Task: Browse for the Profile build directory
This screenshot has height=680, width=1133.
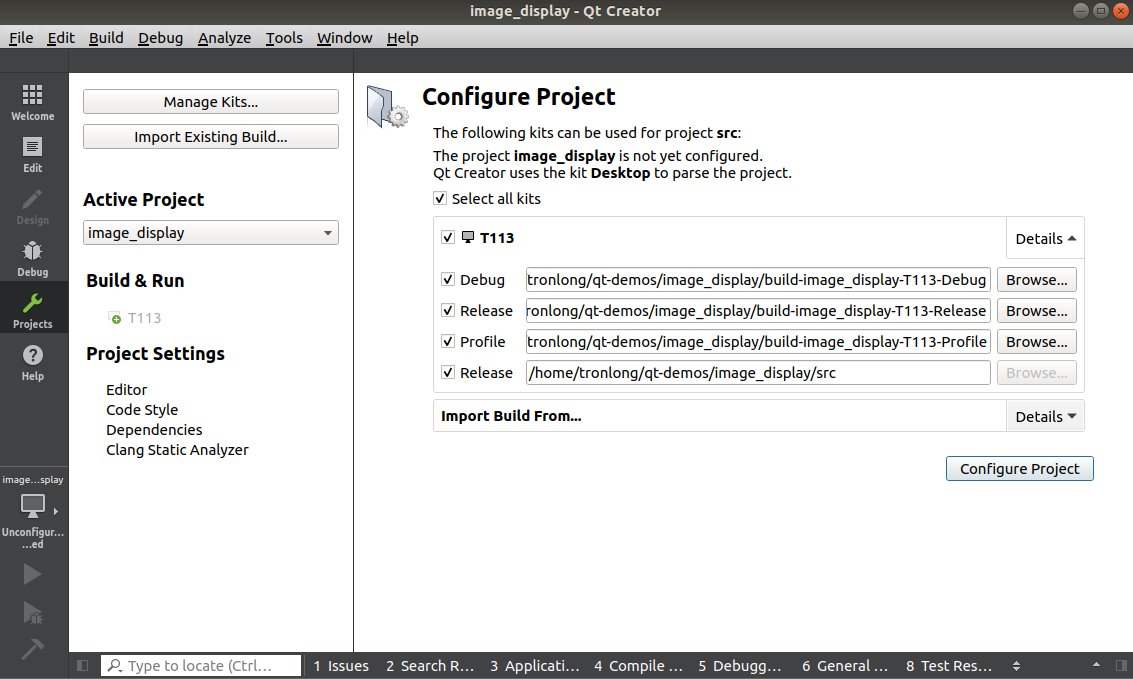Action: click(x=1037, y=342)
